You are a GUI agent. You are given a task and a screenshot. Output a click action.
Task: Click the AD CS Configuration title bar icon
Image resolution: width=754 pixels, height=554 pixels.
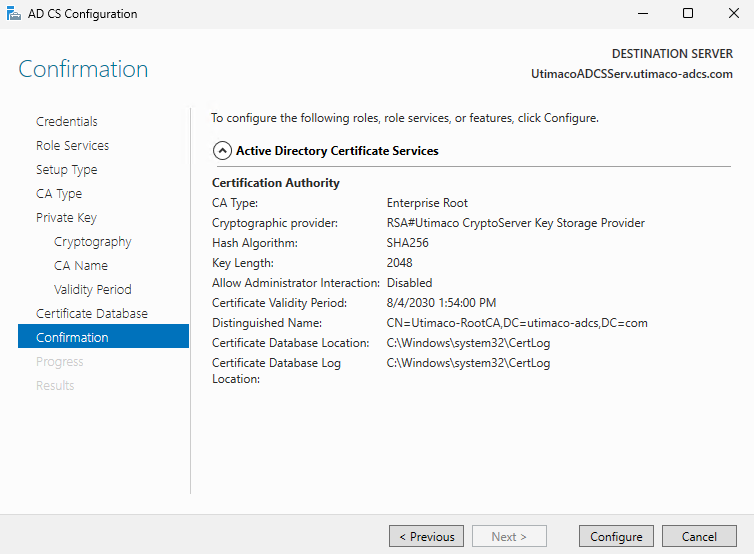(x=12, y=14)
